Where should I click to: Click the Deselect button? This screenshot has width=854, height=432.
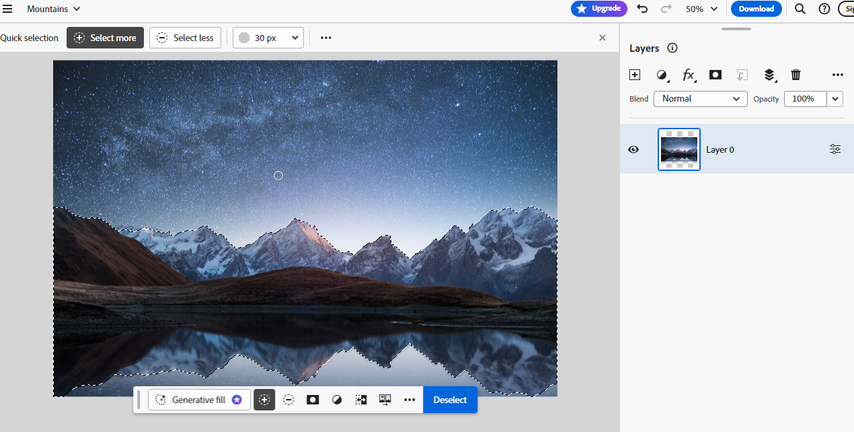pyautogui.click(x=450, y=400)
